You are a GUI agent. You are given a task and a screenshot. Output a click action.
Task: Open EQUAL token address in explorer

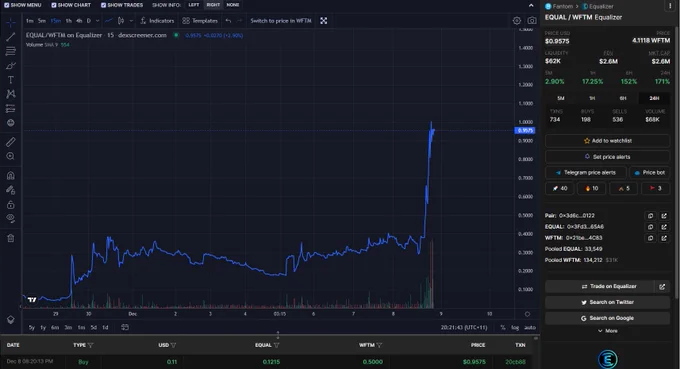coord(664,227)
